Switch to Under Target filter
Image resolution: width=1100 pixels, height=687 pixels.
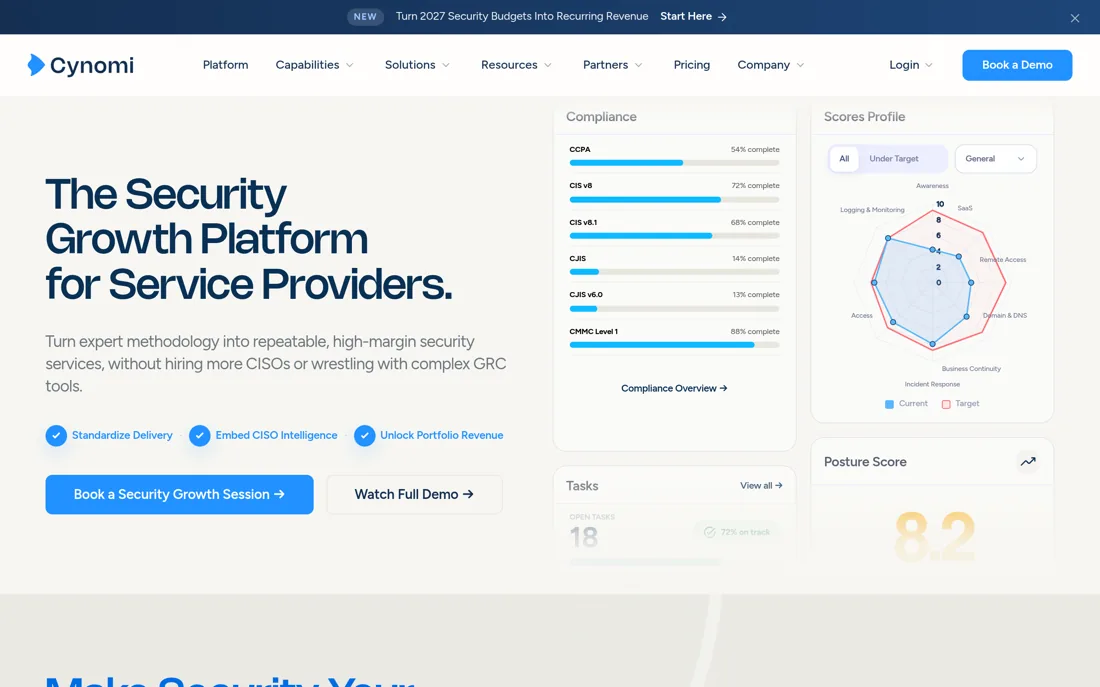(894, 159)
